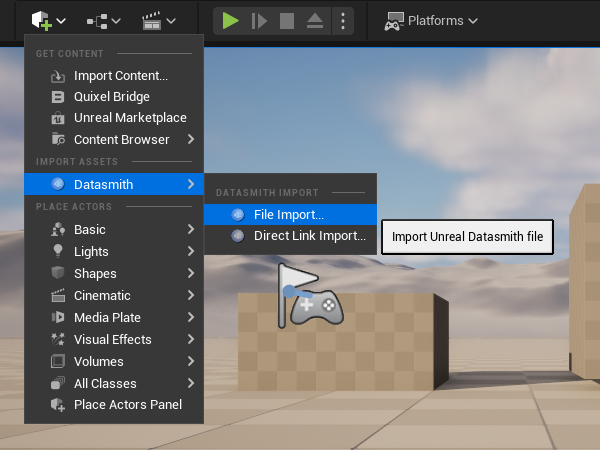The width and height of the screenshot is (600, 450).
Task: Click the Visual Effects sparkle icon
Action: 58,339
